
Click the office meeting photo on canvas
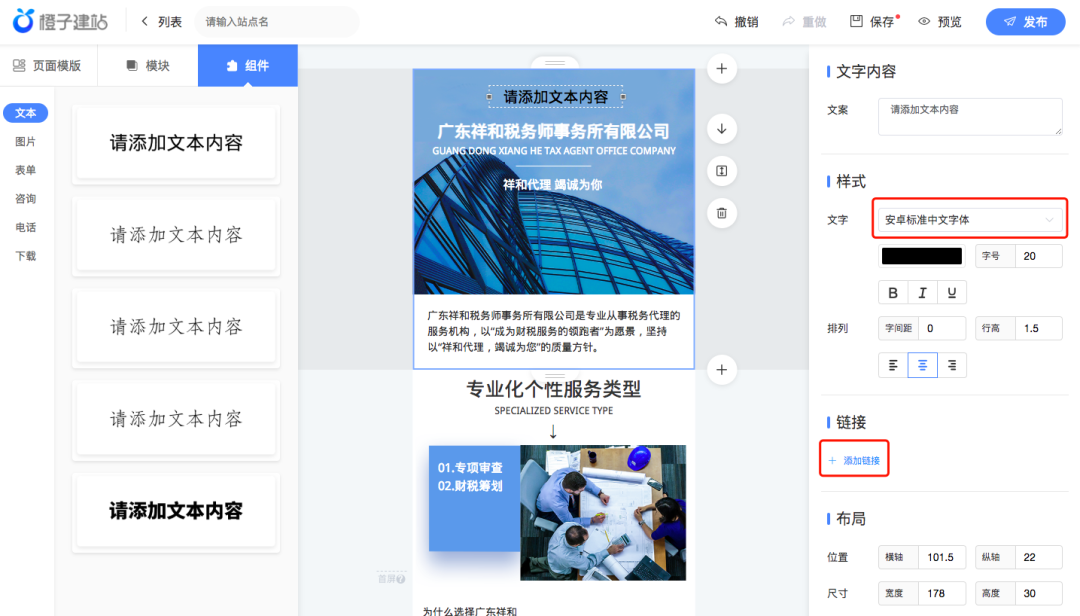point(603,513)
